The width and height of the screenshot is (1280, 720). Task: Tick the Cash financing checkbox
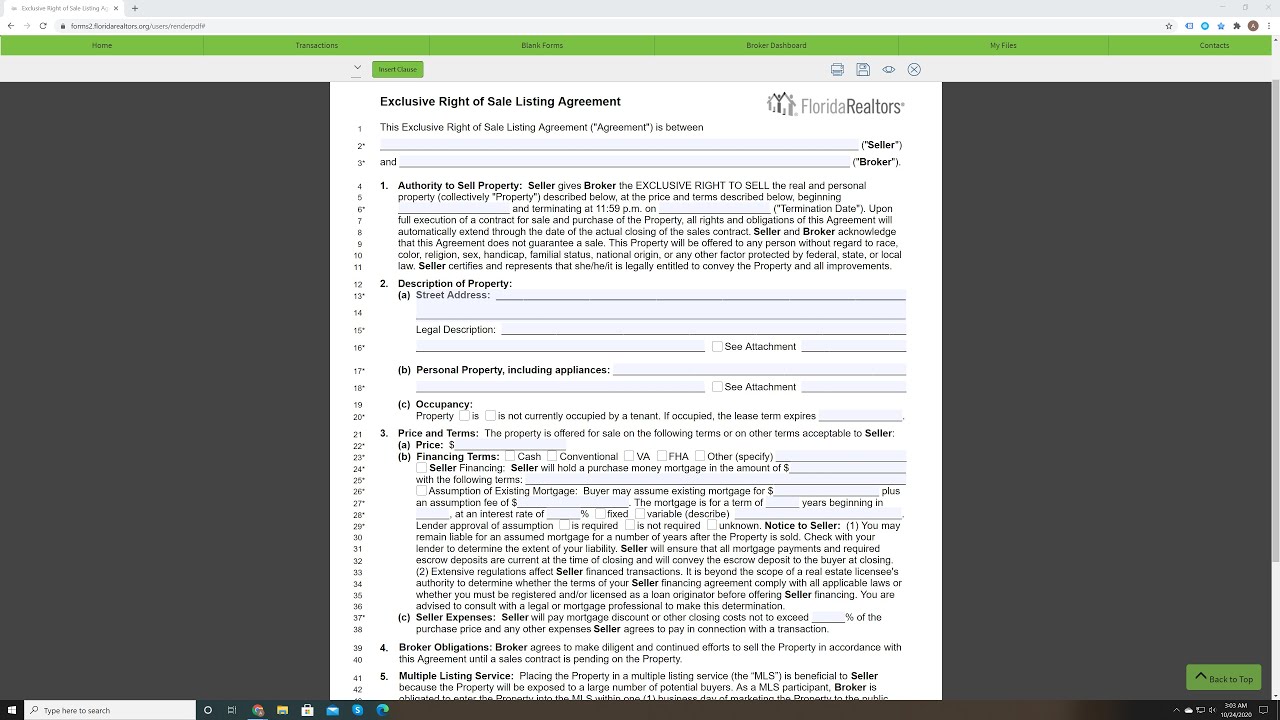pyautogui.click(x=510, y=456)
